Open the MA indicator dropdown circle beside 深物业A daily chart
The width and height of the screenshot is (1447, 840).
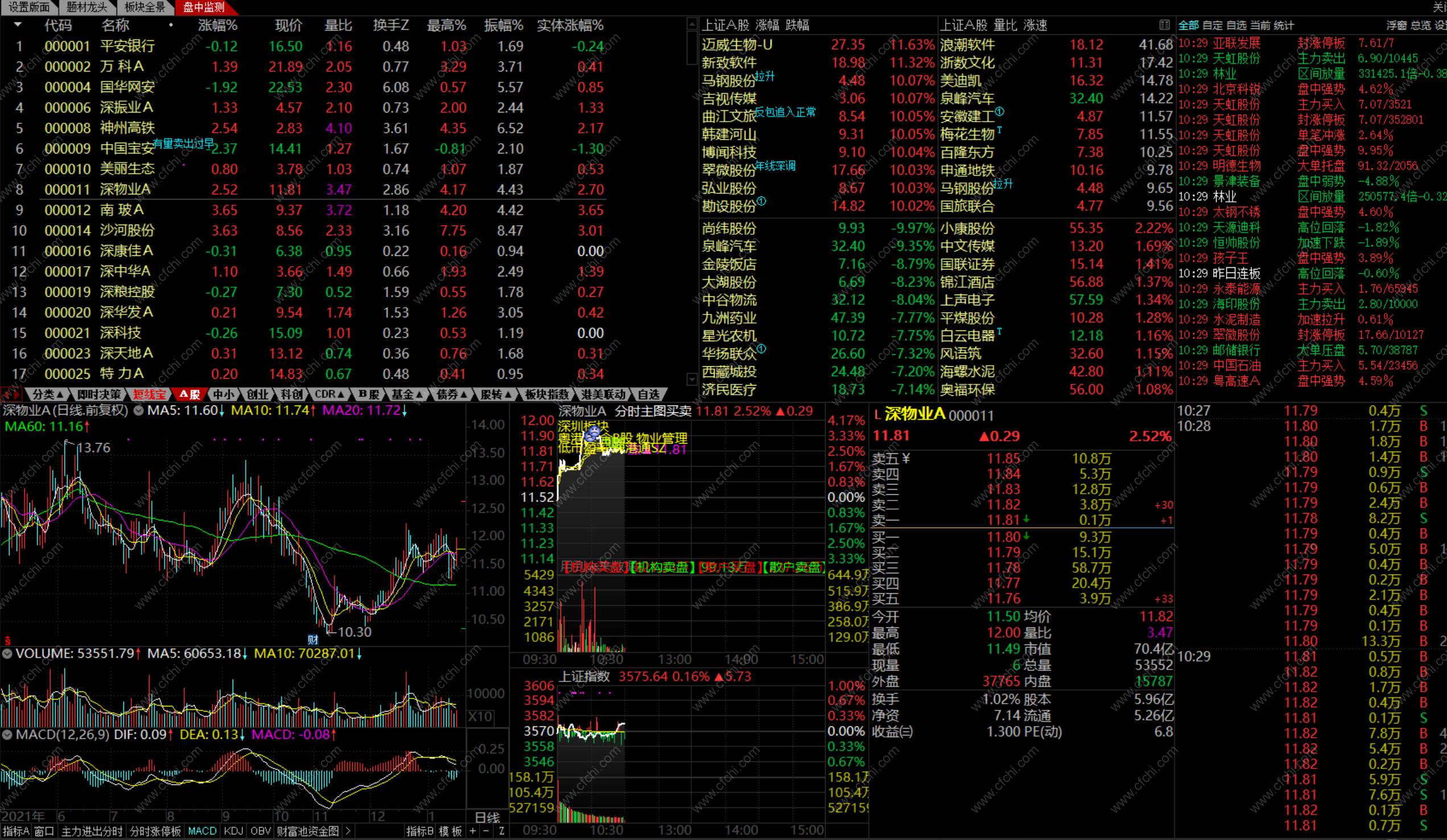pyautogui.click(x=138, y=410)
